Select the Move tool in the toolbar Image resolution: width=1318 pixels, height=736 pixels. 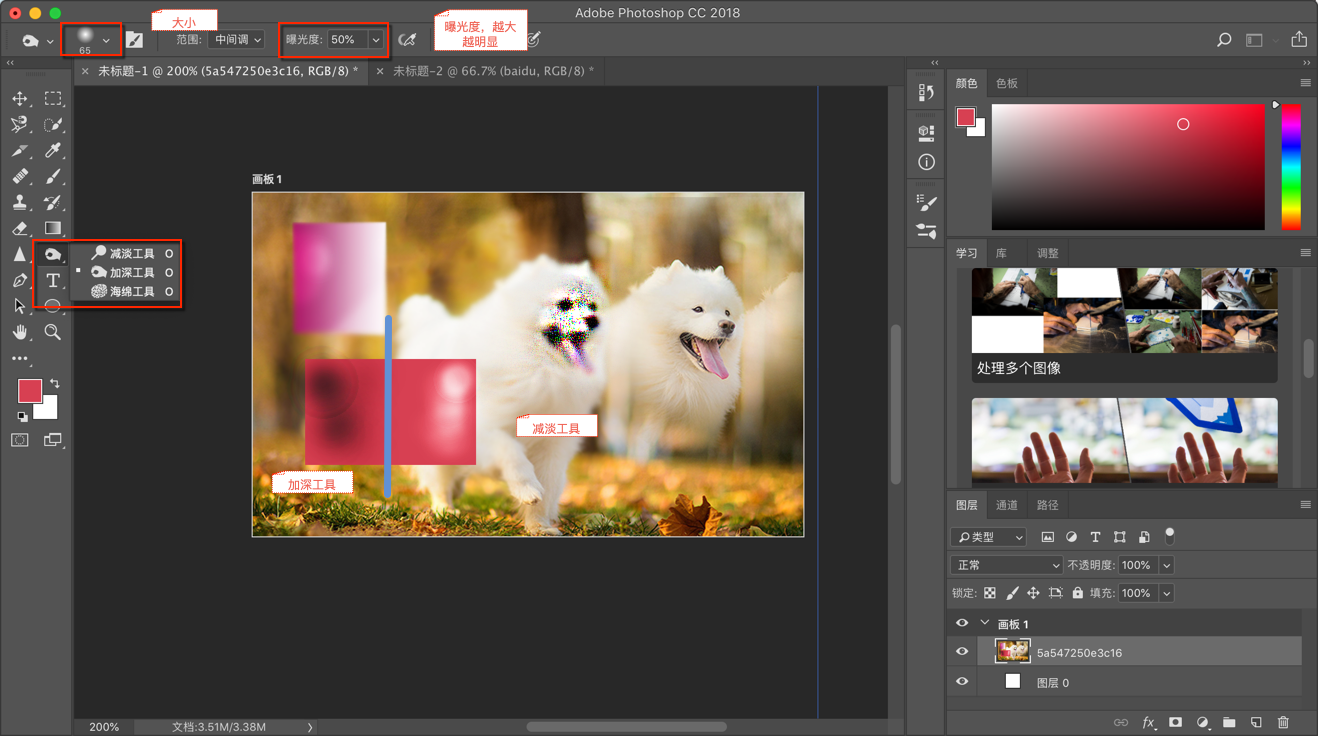point(20,99)
